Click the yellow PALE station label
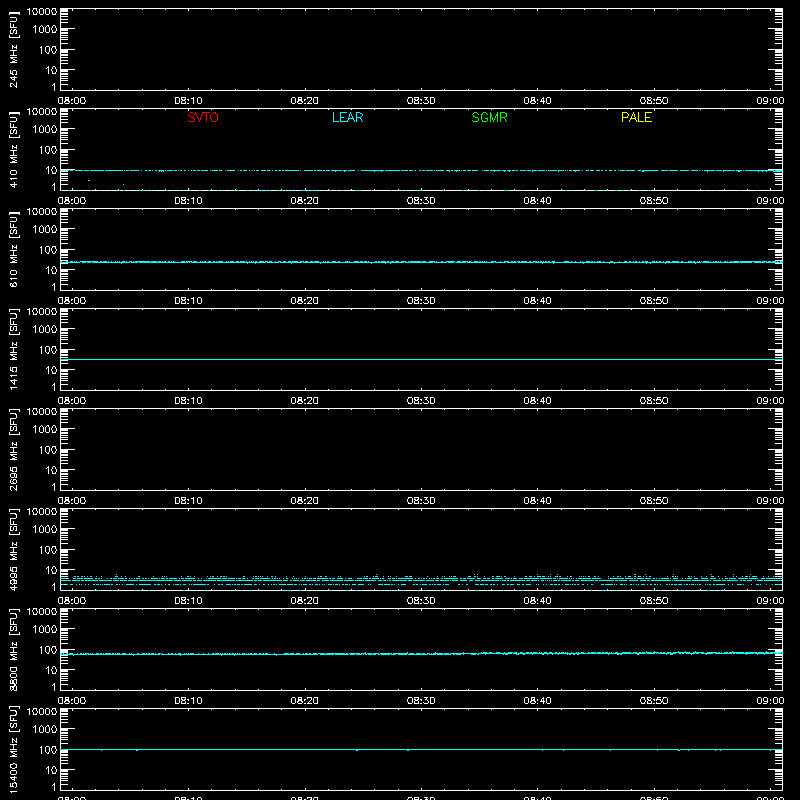The image size is (800, 800). [x=636, y=117]
